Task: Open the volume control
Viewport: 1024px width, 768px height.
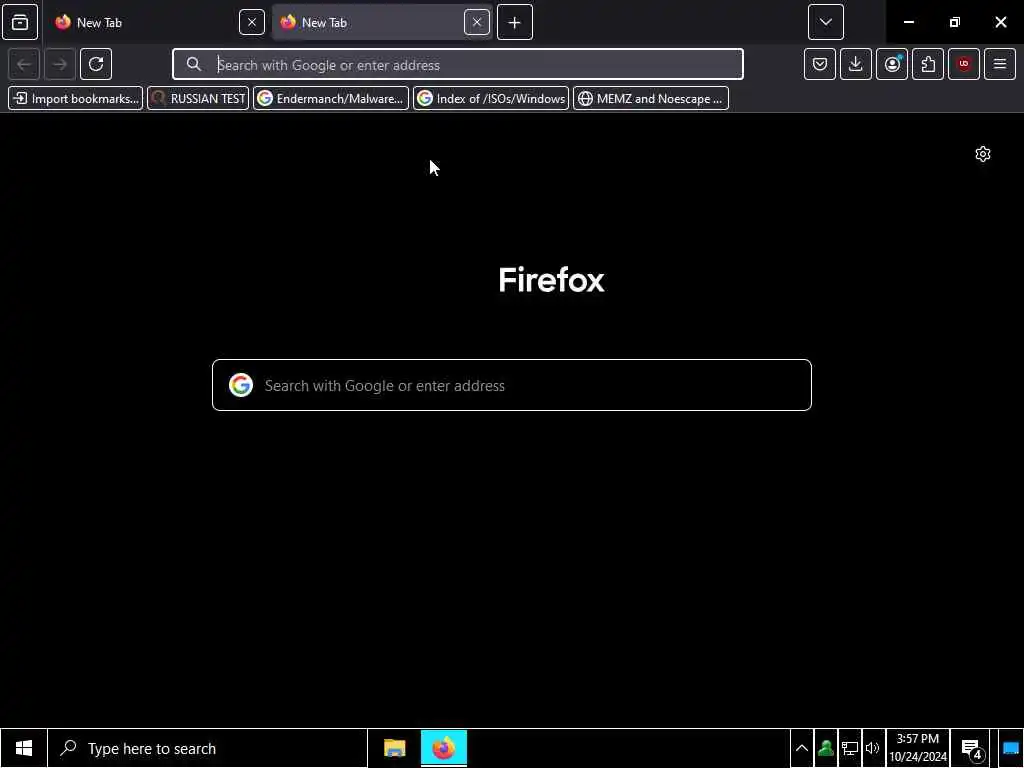Action: click(873, 748)
